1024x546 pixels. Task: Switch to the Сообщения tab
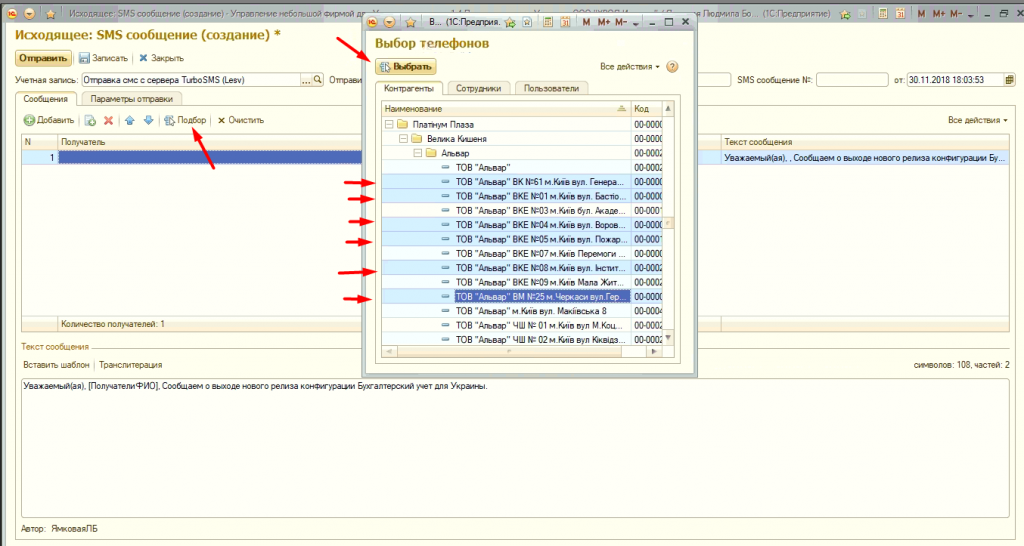pos(46,99)
